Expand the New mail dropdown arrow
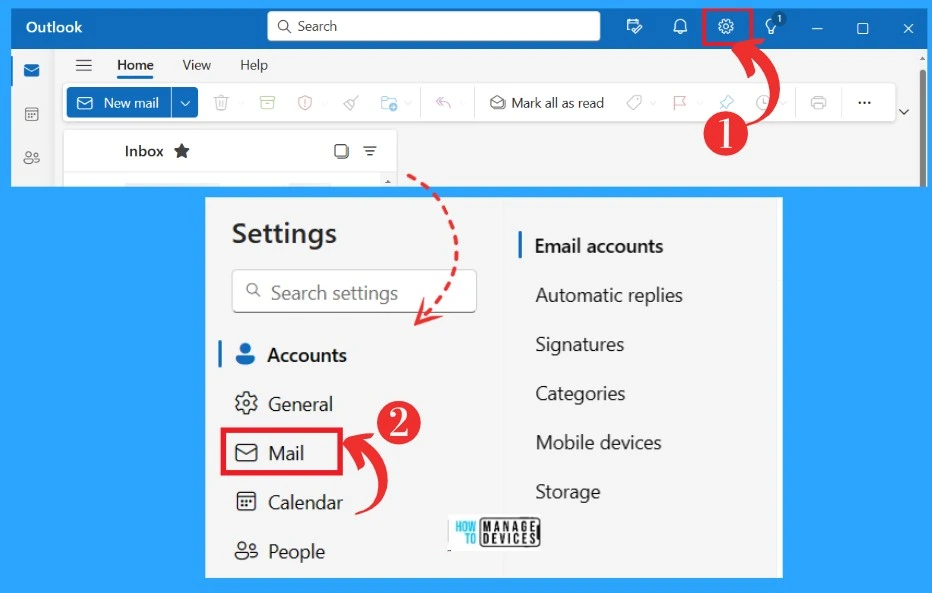The height and width of the screenshot is (593, 932). [185, 103]
